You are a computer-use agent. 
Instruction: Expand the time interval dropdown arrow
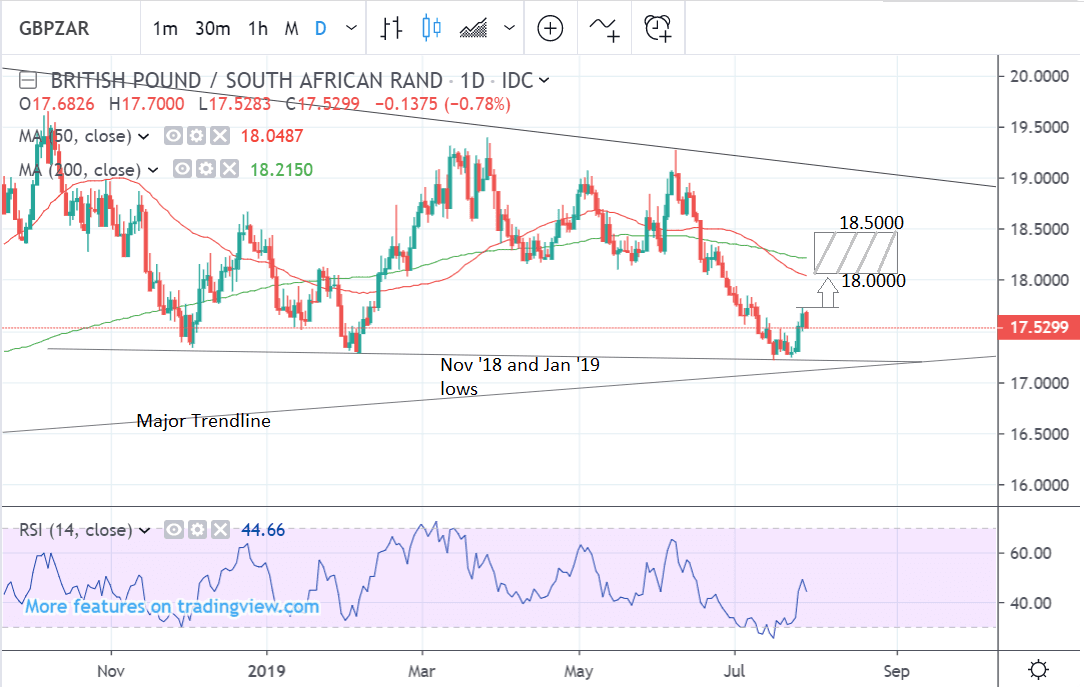click(350, 29)
